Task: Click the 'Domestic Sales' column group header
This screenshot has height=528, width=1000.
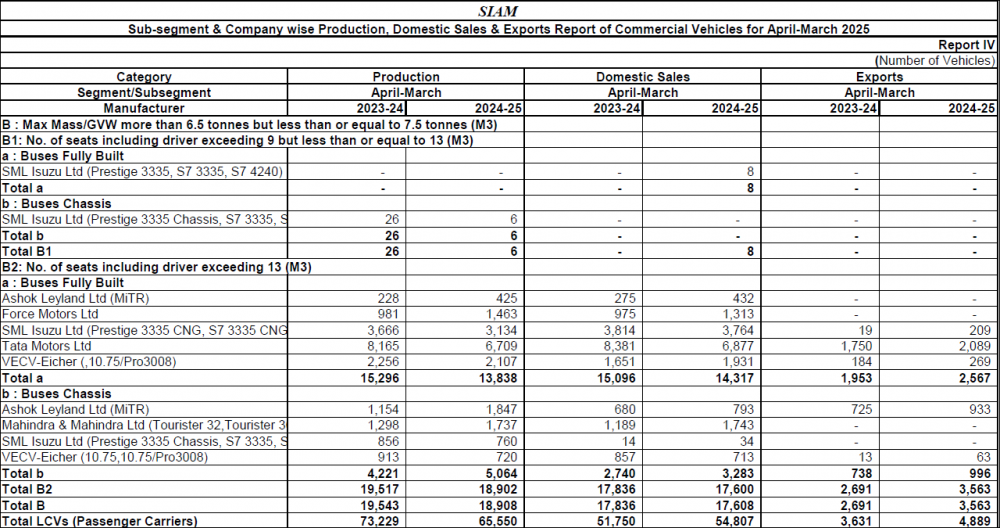Action: pyautogui.click(x=643, y=77)
